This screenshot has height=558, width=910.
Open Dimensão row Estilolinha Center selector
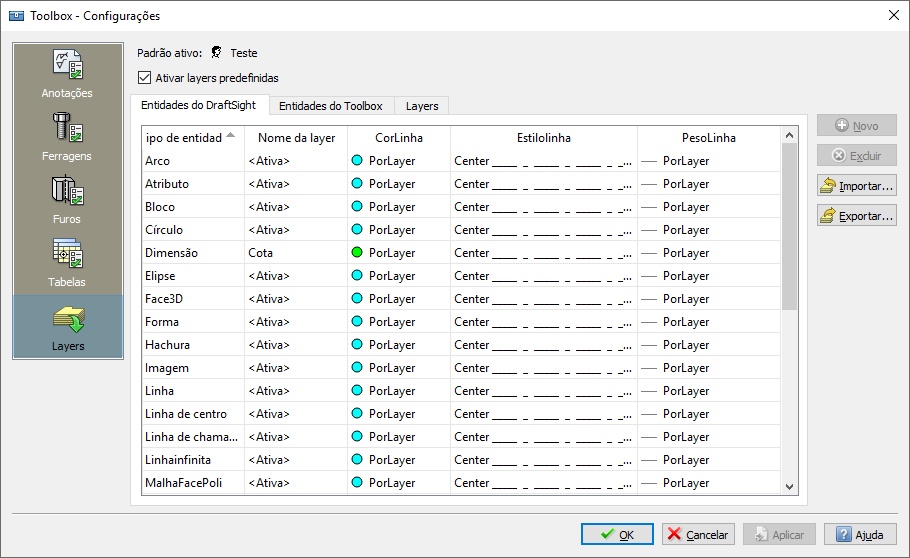[544, 253]
